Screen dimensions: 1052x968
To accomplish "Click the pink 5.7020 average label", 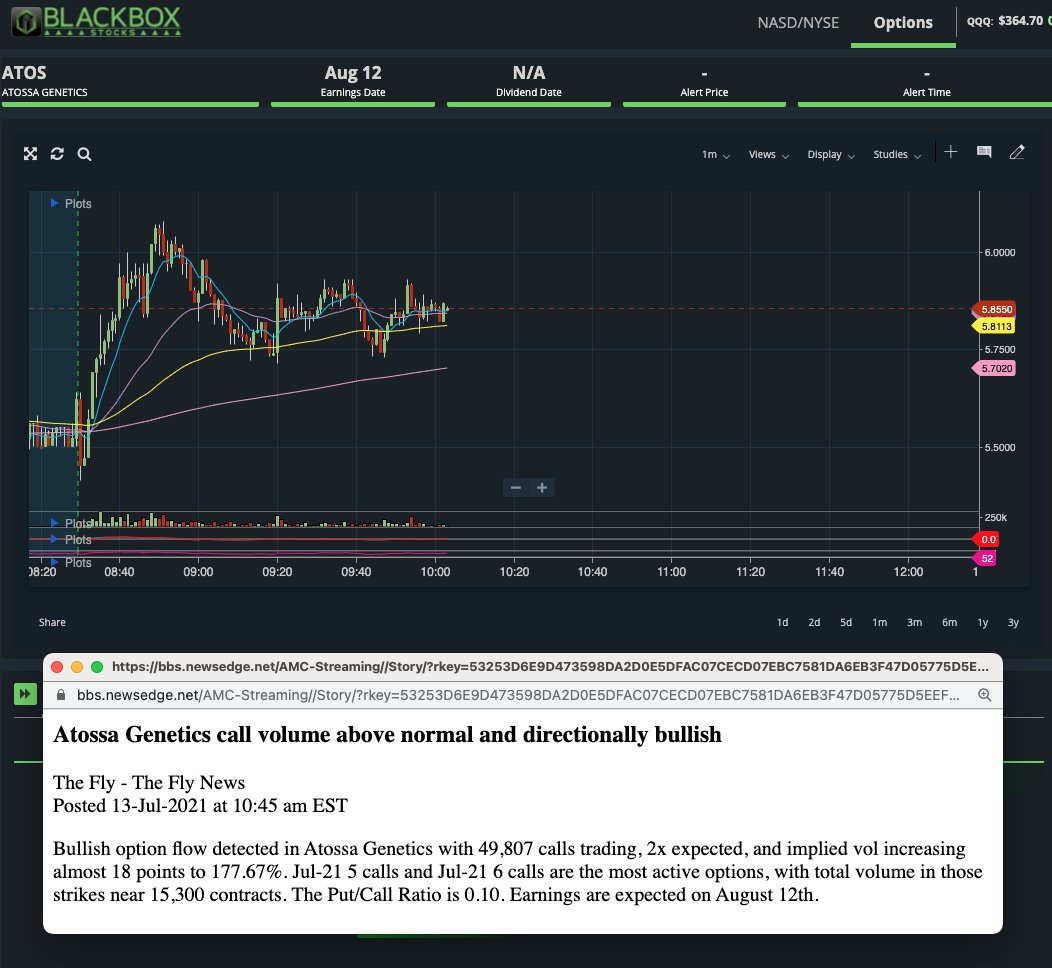I will (994, 368).
